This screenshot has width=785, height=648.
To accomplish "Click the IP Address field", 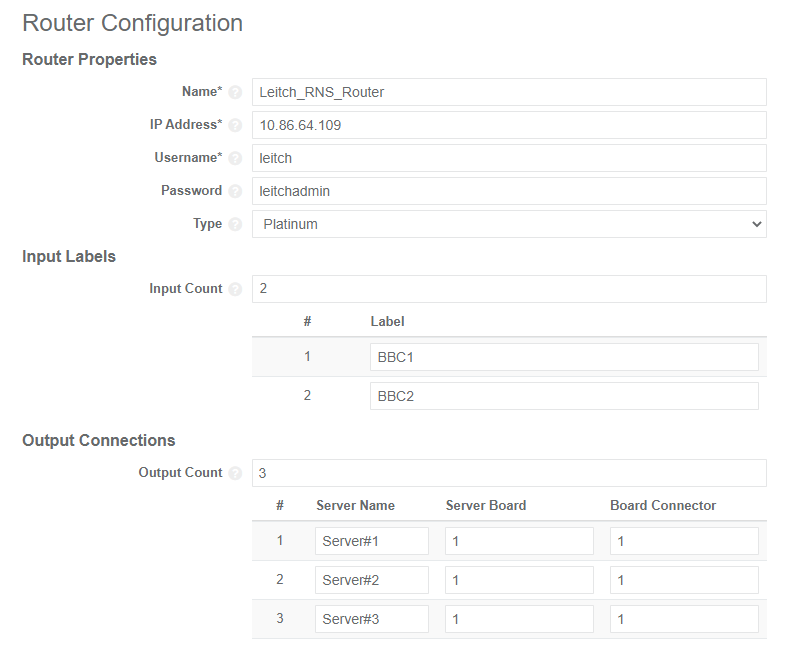I will click(509, 125).
